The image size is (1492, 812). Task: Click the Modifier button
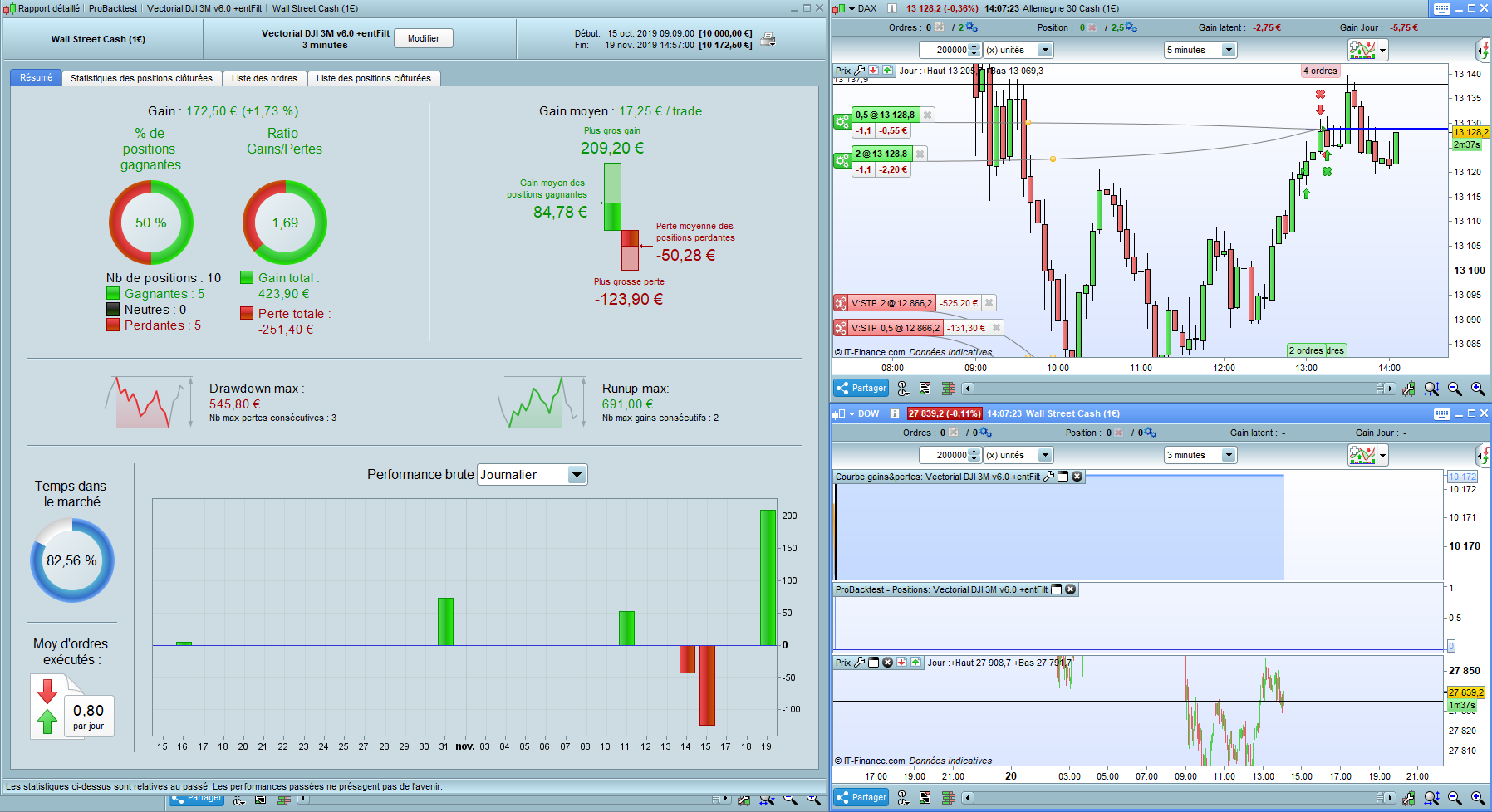pyautogui.click(x=424, y=38)
